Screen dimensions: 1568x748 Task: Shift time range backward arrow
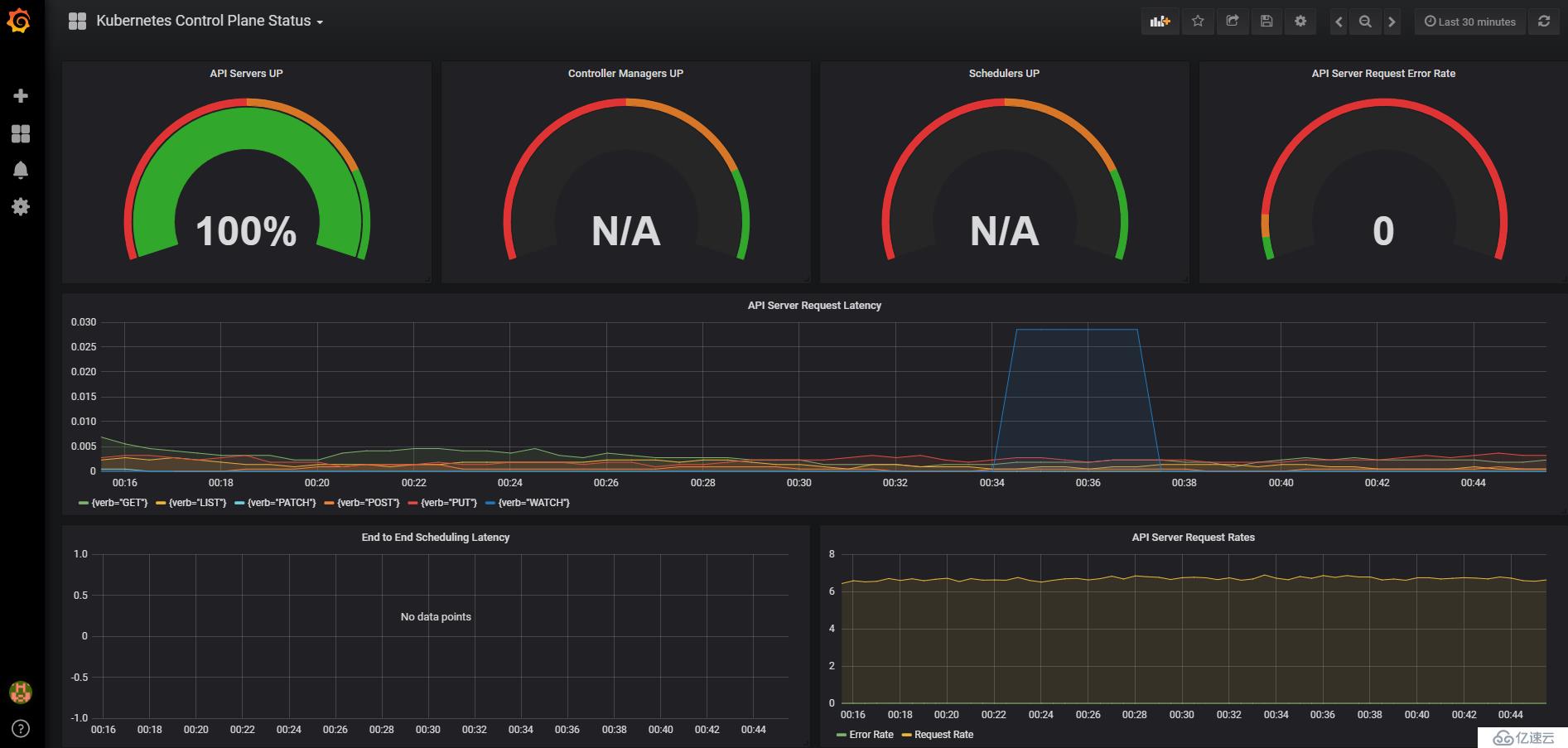[1339, 22]
